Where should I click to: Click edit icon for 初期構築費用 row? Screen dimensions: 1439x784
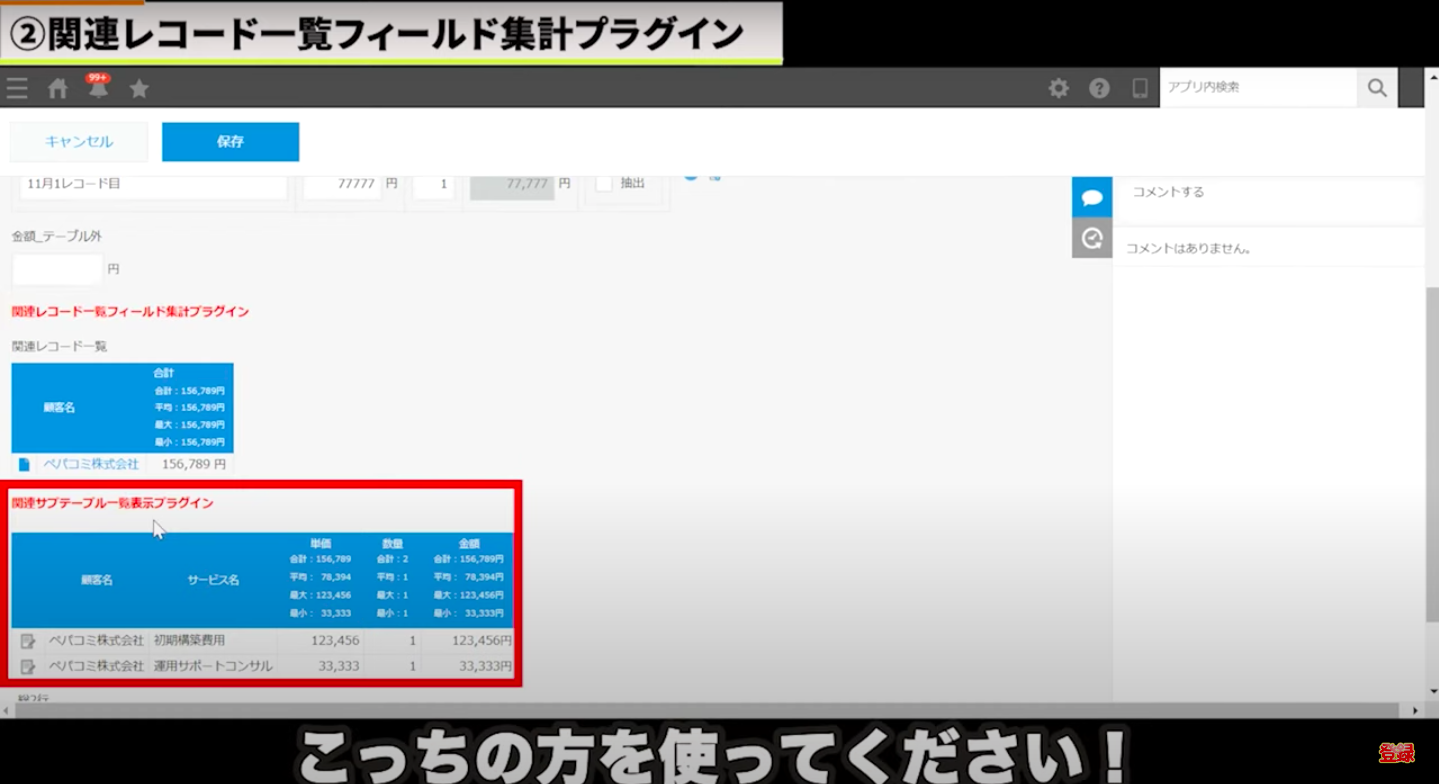(28, 641)
